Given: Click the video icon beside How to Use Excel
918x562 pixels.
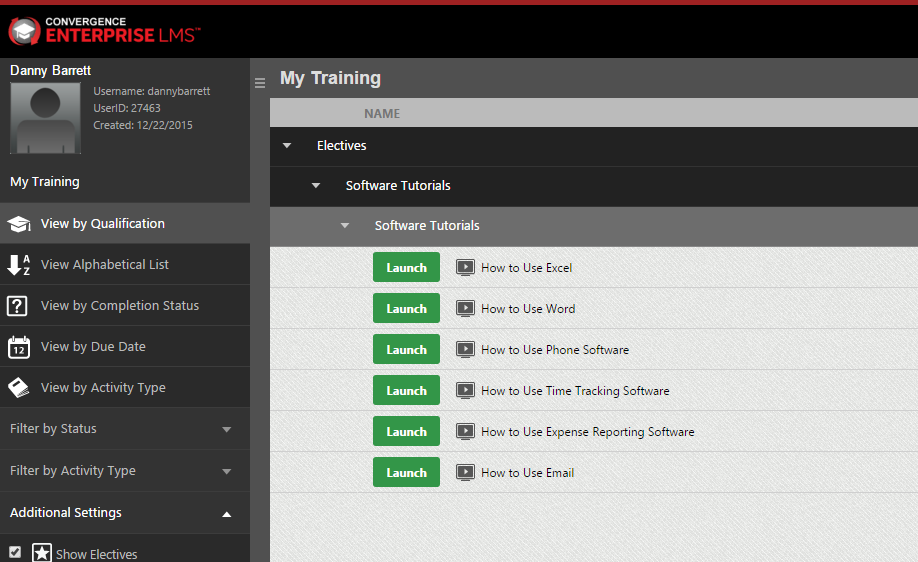Looking at the screenshot, I should click(x=465, y=268).
